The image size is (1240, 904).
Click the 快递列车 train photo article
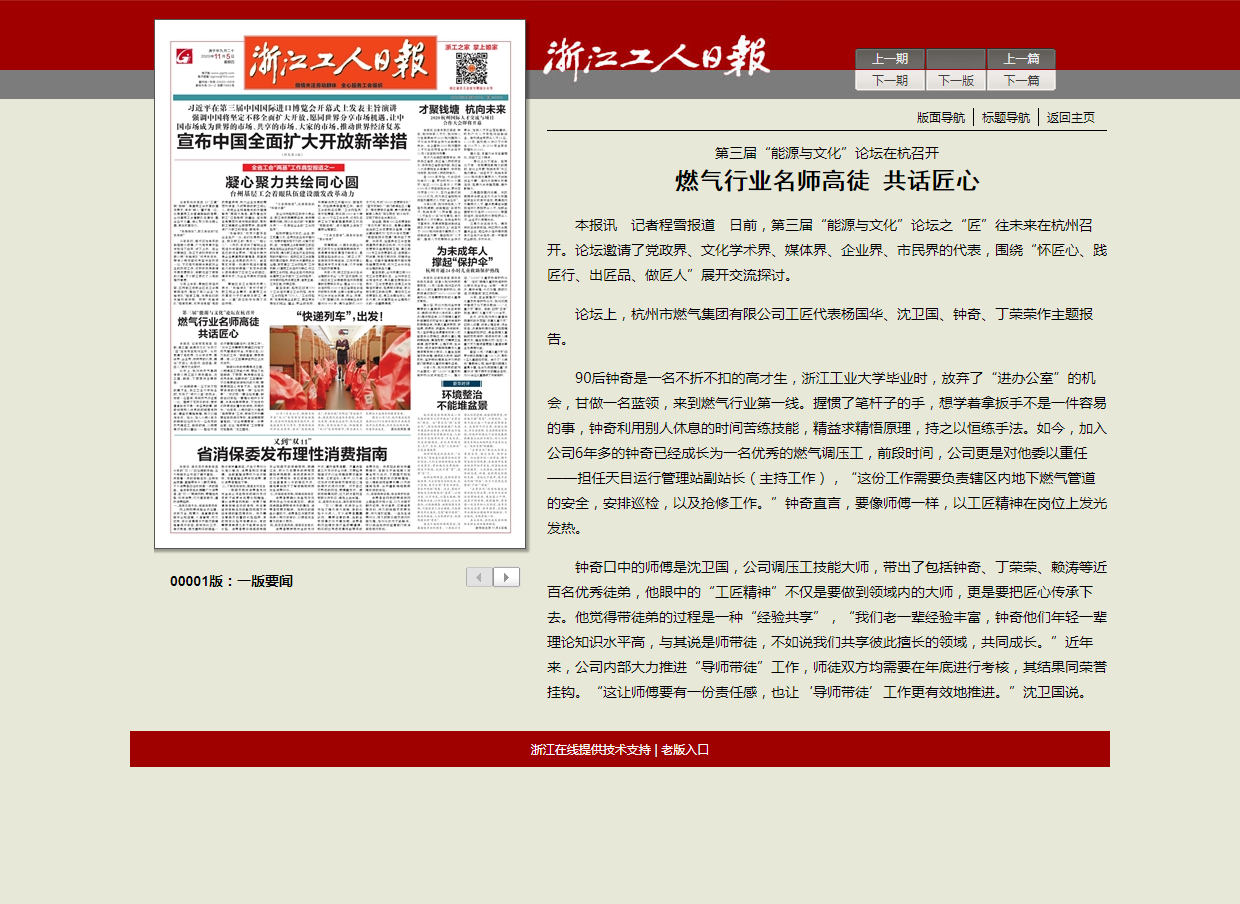[x=339, y=366]
